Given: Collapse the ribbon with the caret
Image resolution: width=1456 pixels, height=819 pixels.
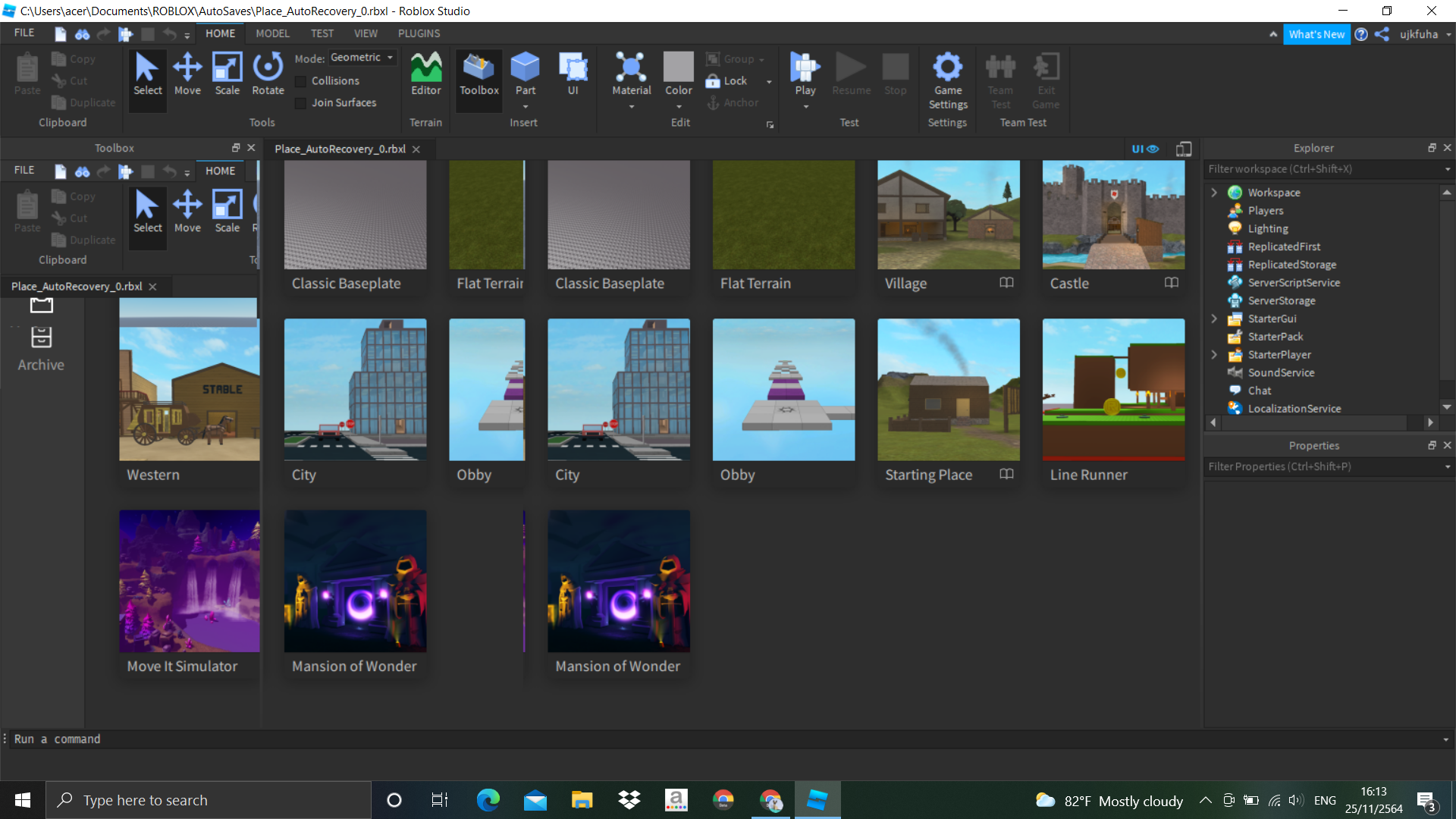Looking at the screenshot, I should [1273, 34].
